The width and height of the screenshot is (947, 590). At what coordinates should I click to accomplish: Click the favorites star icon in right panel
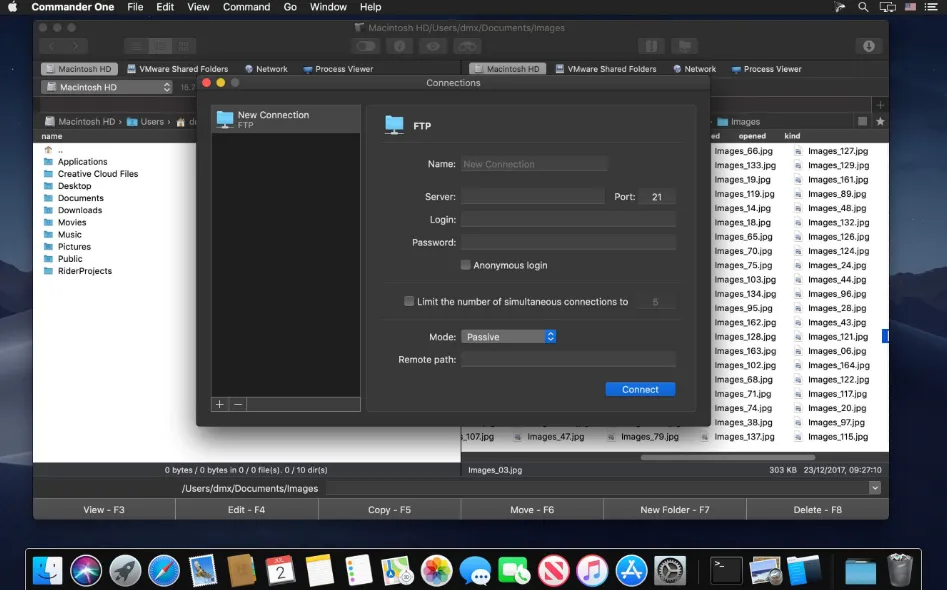[x=880, y=121]
